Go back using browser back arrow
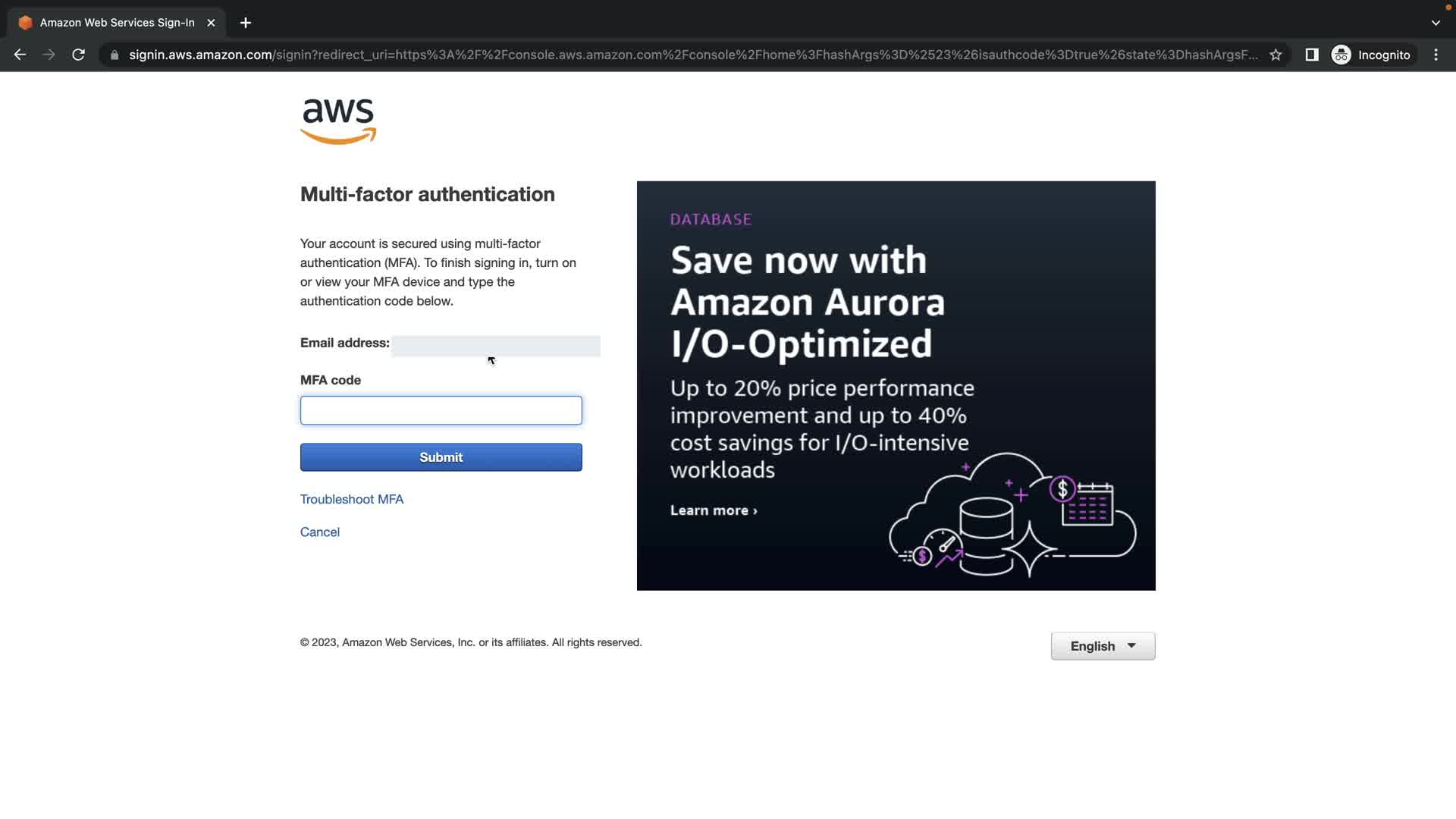The width and height of the screenshot is (1456, 819). [x=20, y=55]
